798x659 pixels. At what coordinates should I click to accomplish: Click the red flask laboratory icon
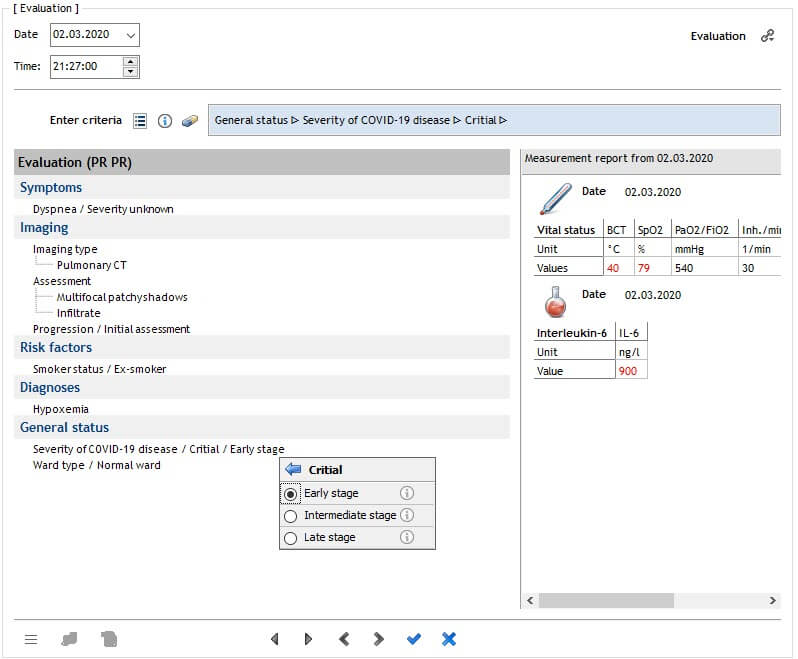pos(555,302)
